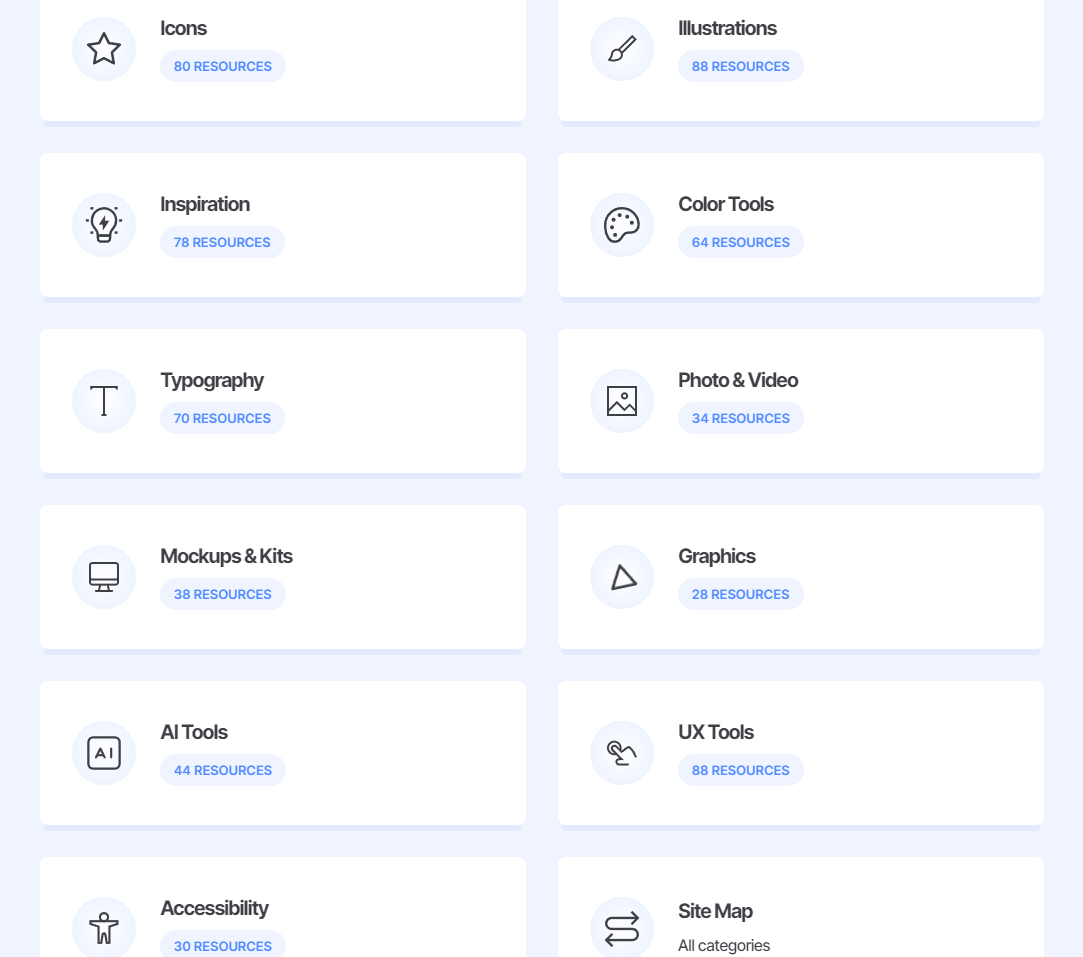Click the palette icon for Color Tools
1083x957 pixels.
pos(622,225)
